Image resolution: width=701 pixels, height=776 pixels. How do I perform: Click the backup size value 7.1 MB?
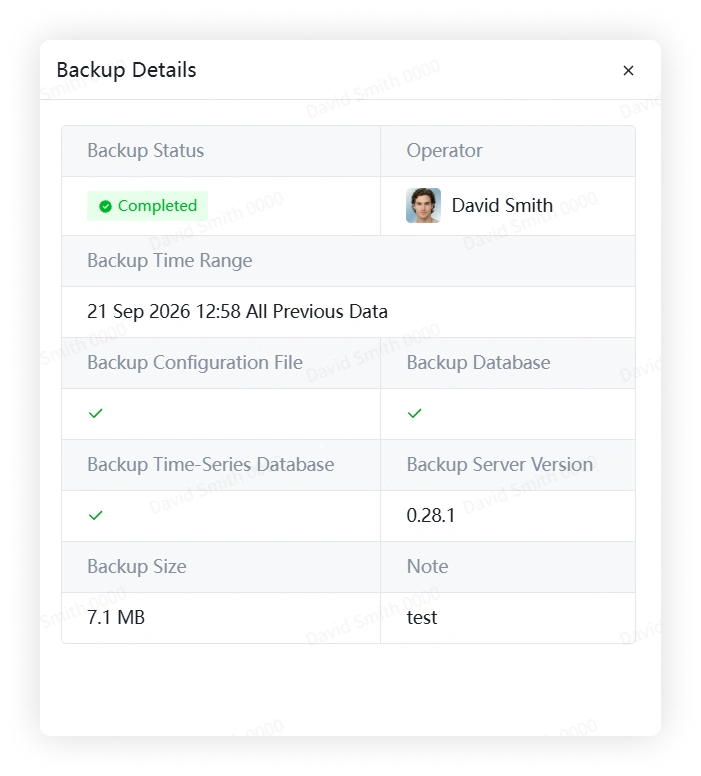point(116,617)
